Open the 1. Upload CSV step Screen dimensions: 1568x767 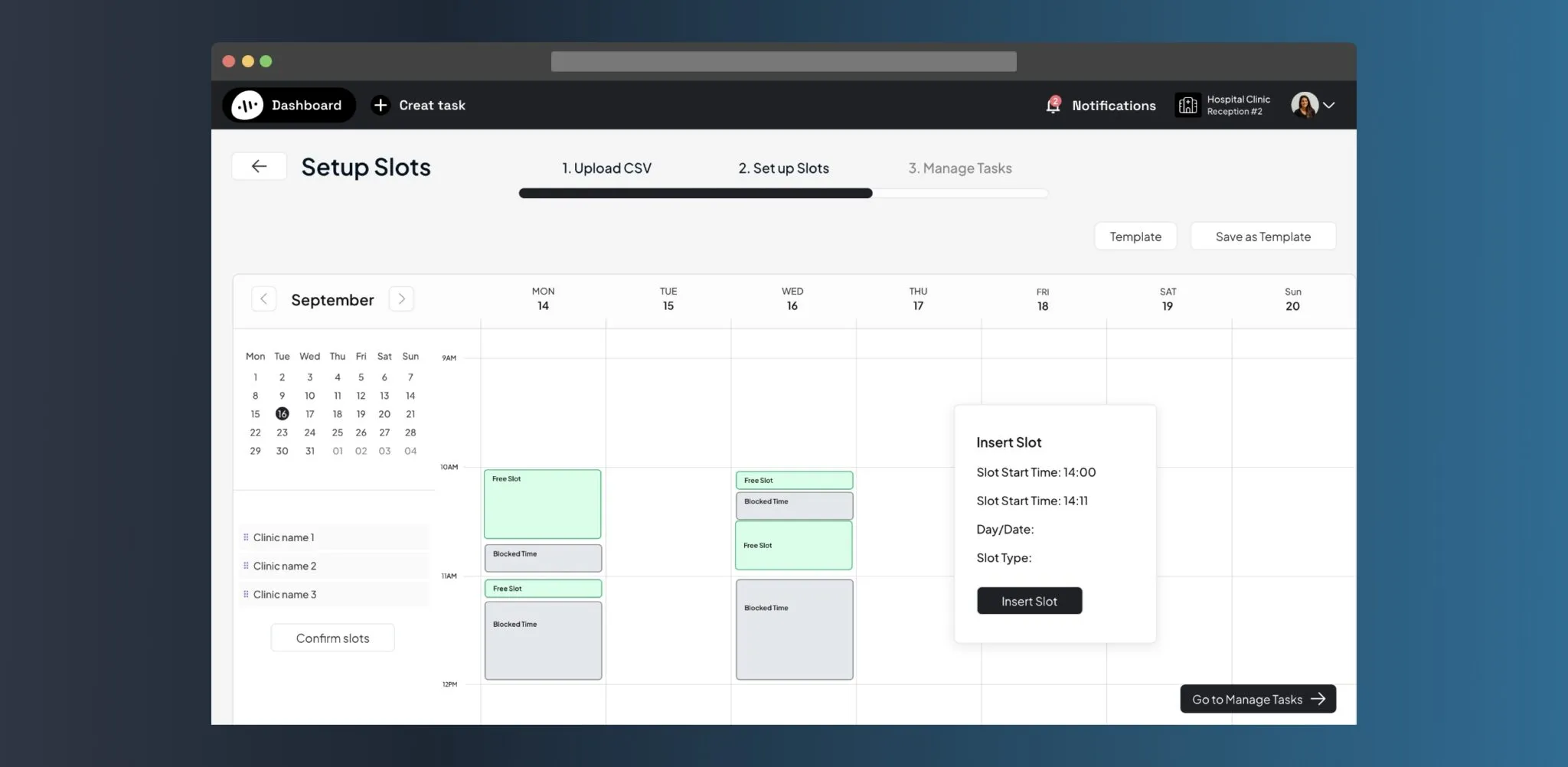(x=606, y=168)
